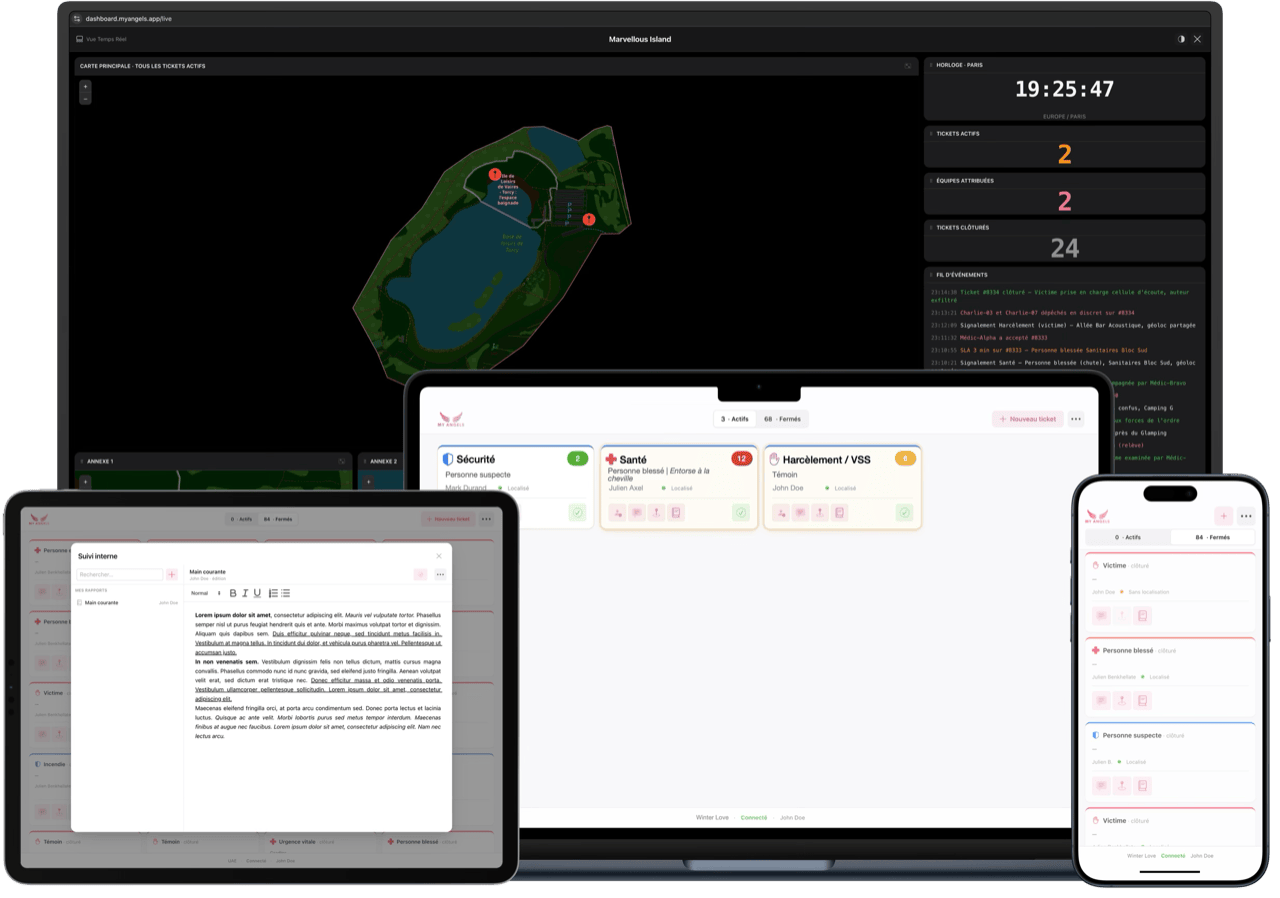Toggle italic formatting in the editor
Image resolution: width=1280 pixels, height=898 pixels.
[x=245, y=593]
